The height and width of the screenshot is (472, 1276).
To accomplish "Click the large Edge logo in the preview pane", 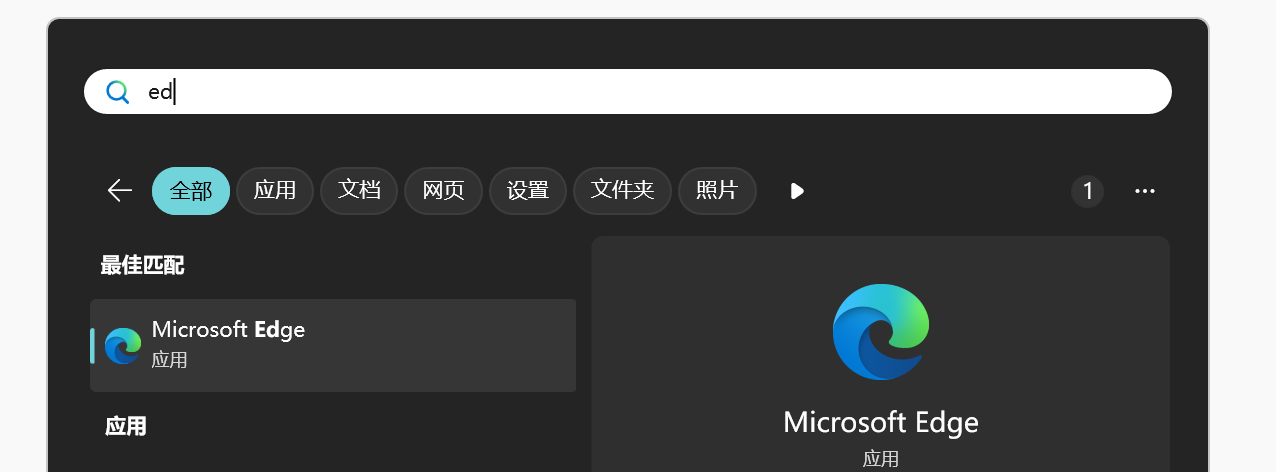I will click(x=881, y=332).
